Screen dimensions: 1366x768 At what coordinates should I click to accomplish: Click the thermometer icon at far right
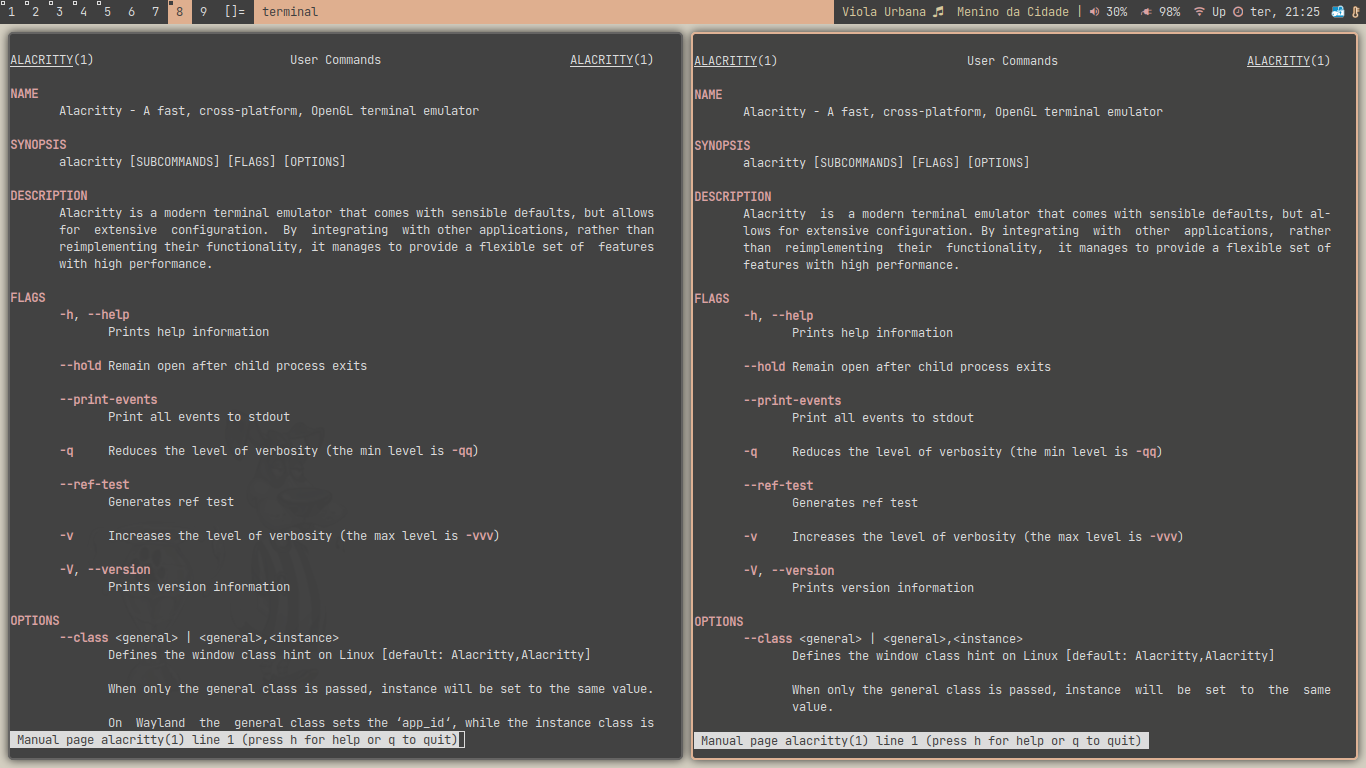(1355, 12)
